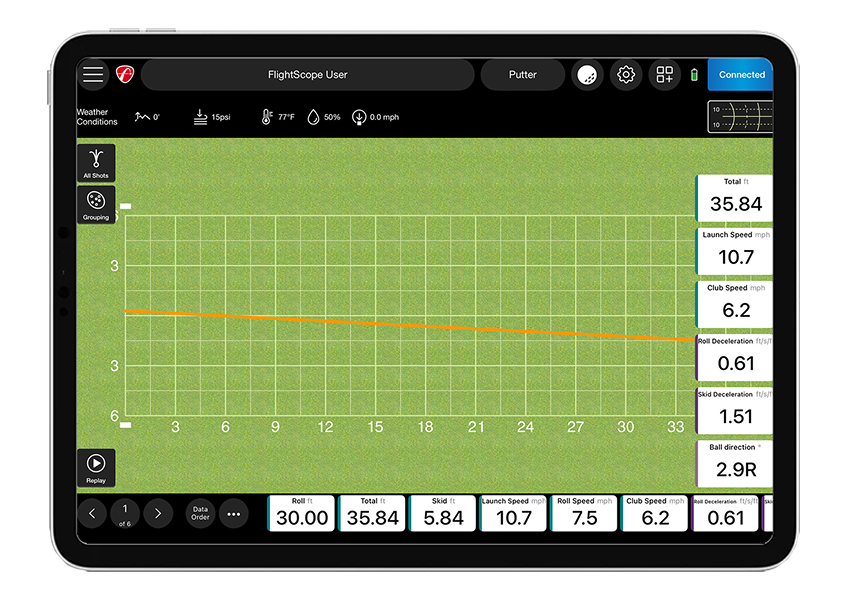Image resolution: width=850 pixels, height=600 pixels.
Task: Open the three-dots more options
Action: click(x=233, y=514)
